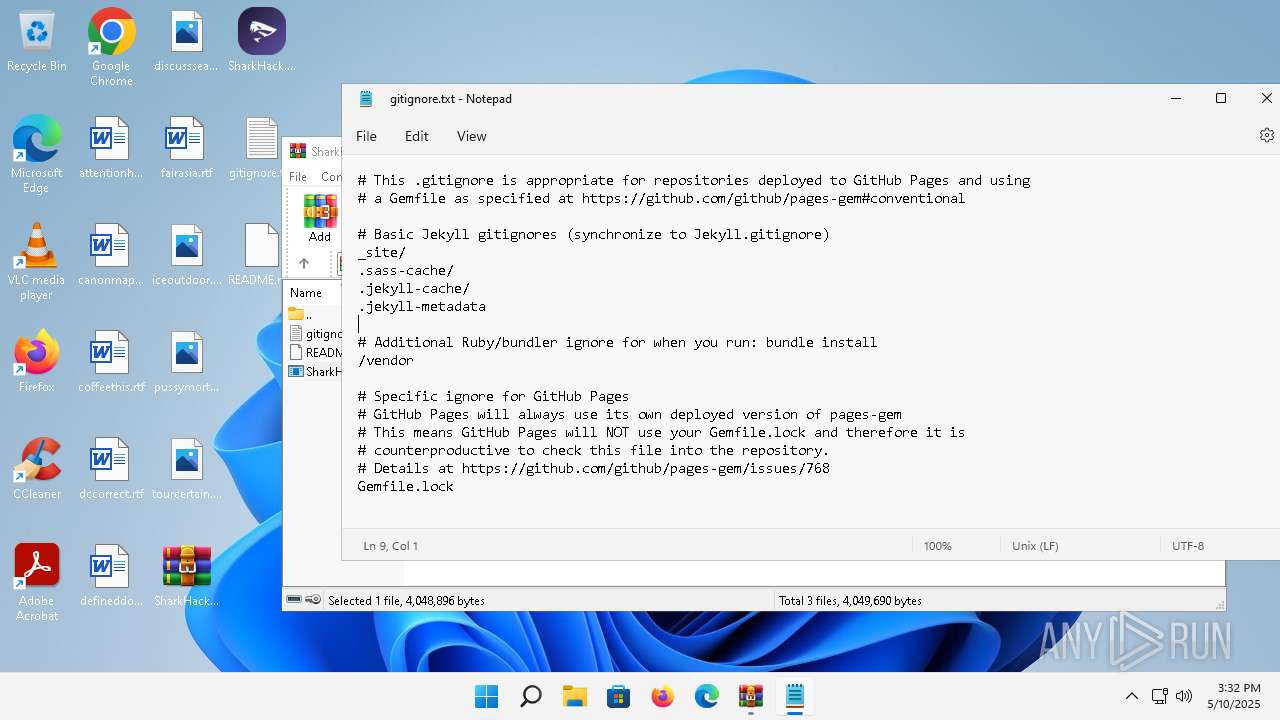Place cursor on '_site/' line in editor

click(382, 253)
